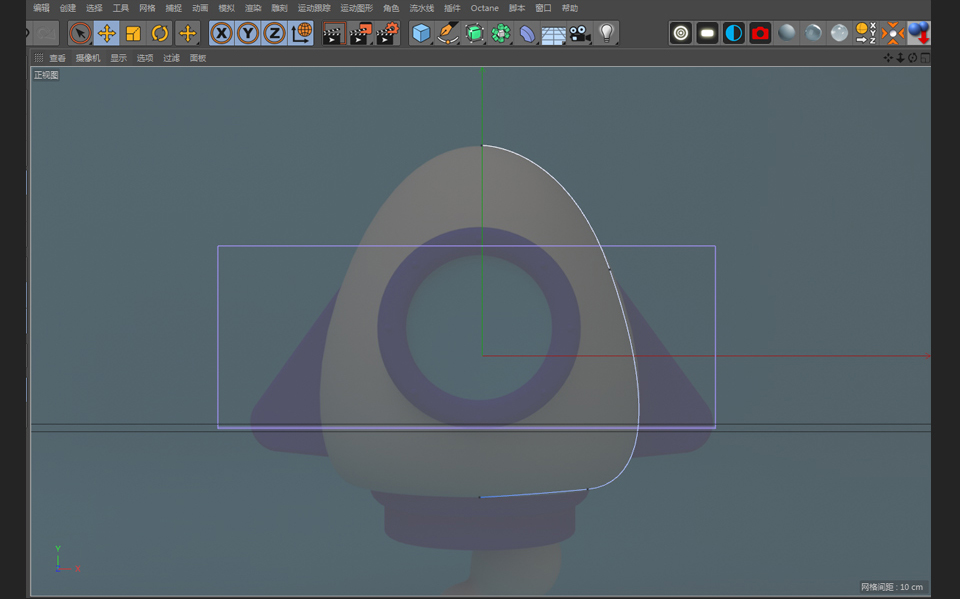Image resolution: width=960 pixels, height=599 pixels.
Task: Click the orange sphere XYZ arrow icon
Action: coord(866,33)
